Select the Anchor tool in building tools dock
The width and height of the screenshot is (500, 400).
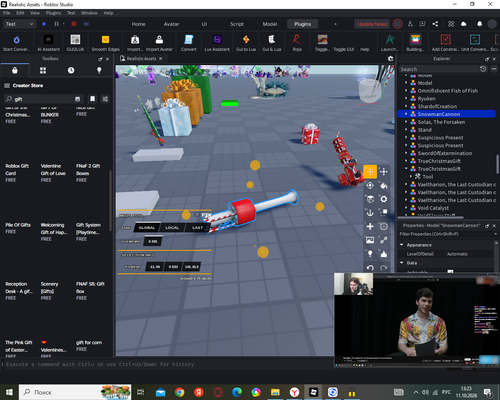click(370, 213)
